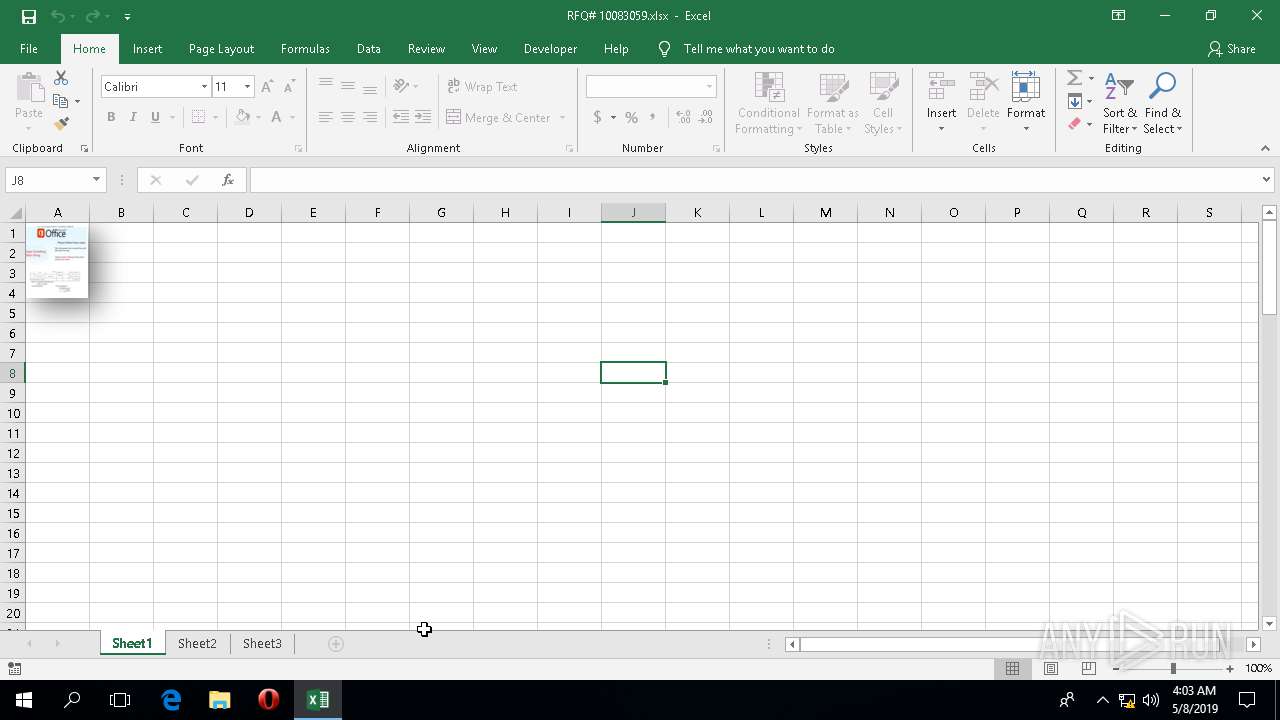Click Tell me what you want to do
The width and height of the screenshot is (1280, 720).
tap(758, 49)
